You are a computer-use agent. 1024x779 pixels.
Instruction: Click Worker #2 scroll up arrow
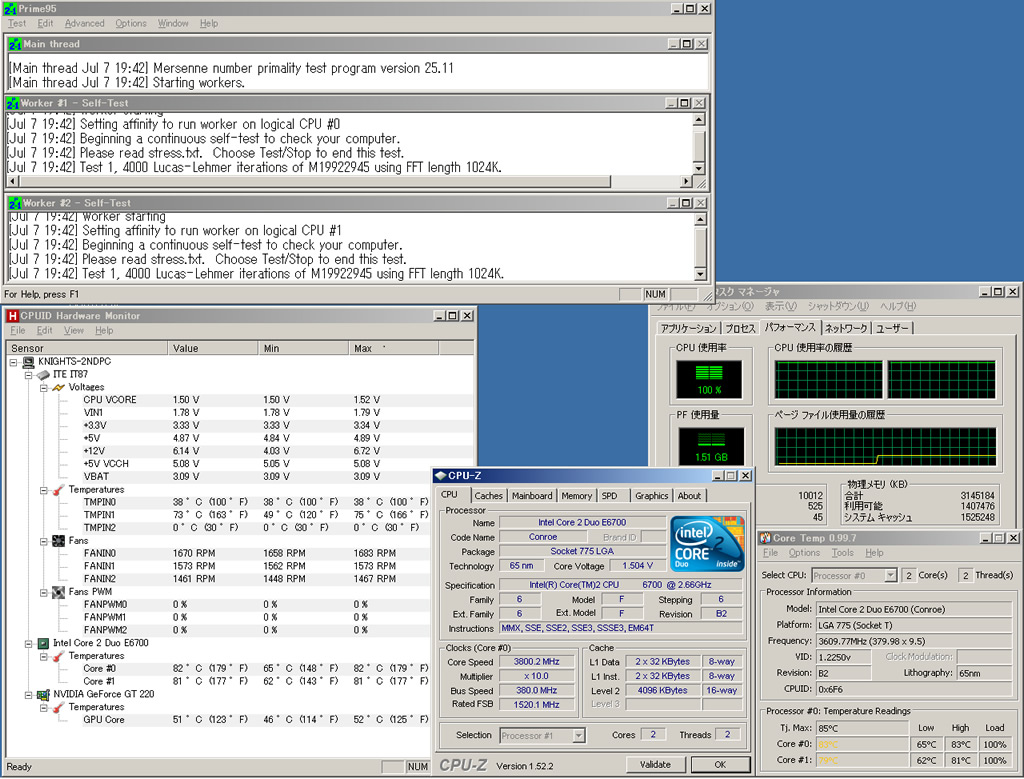click(x=700, y=219)
